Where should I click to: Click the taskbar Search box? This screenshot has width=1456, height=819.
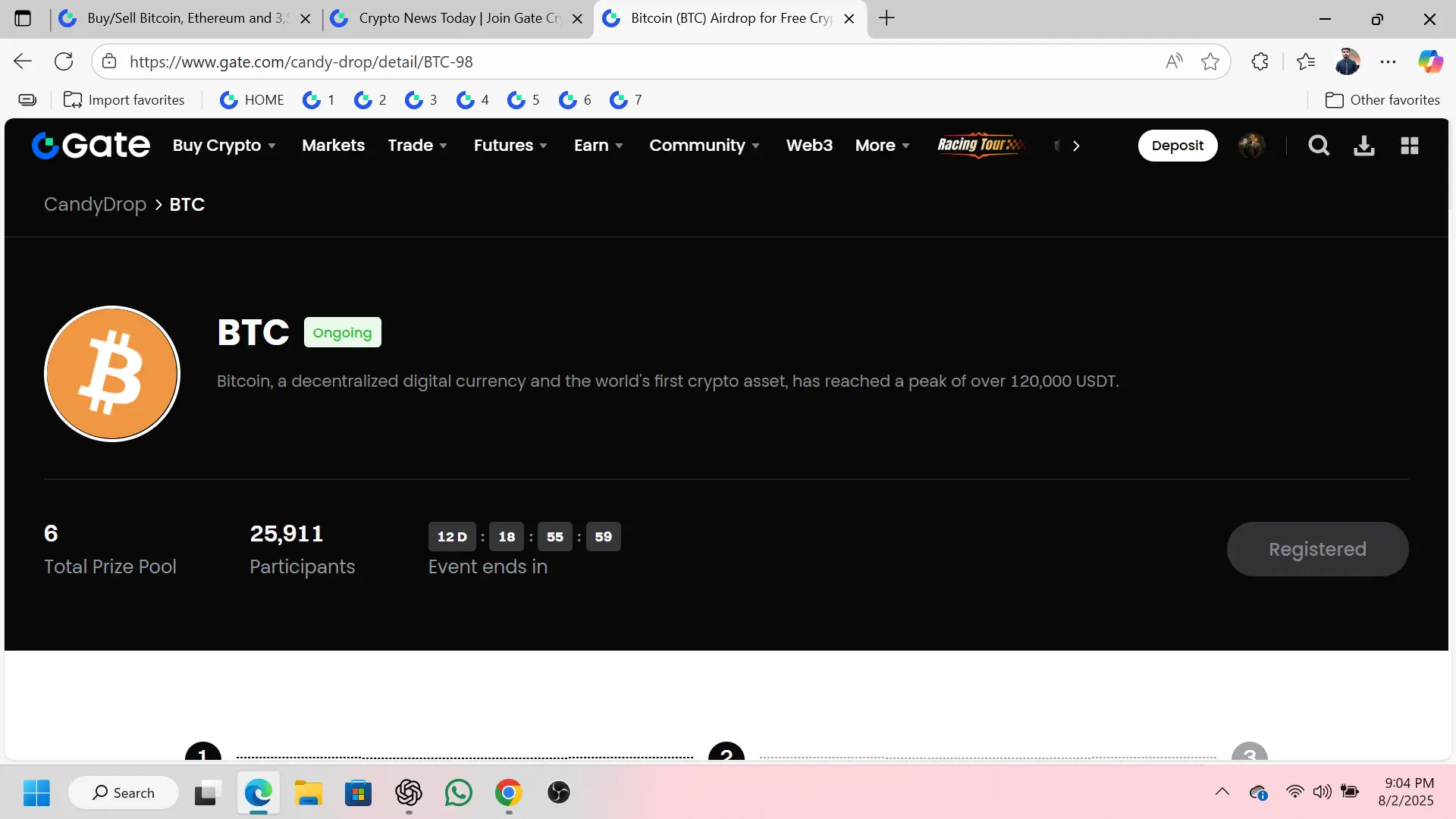[x=124, y=793]
